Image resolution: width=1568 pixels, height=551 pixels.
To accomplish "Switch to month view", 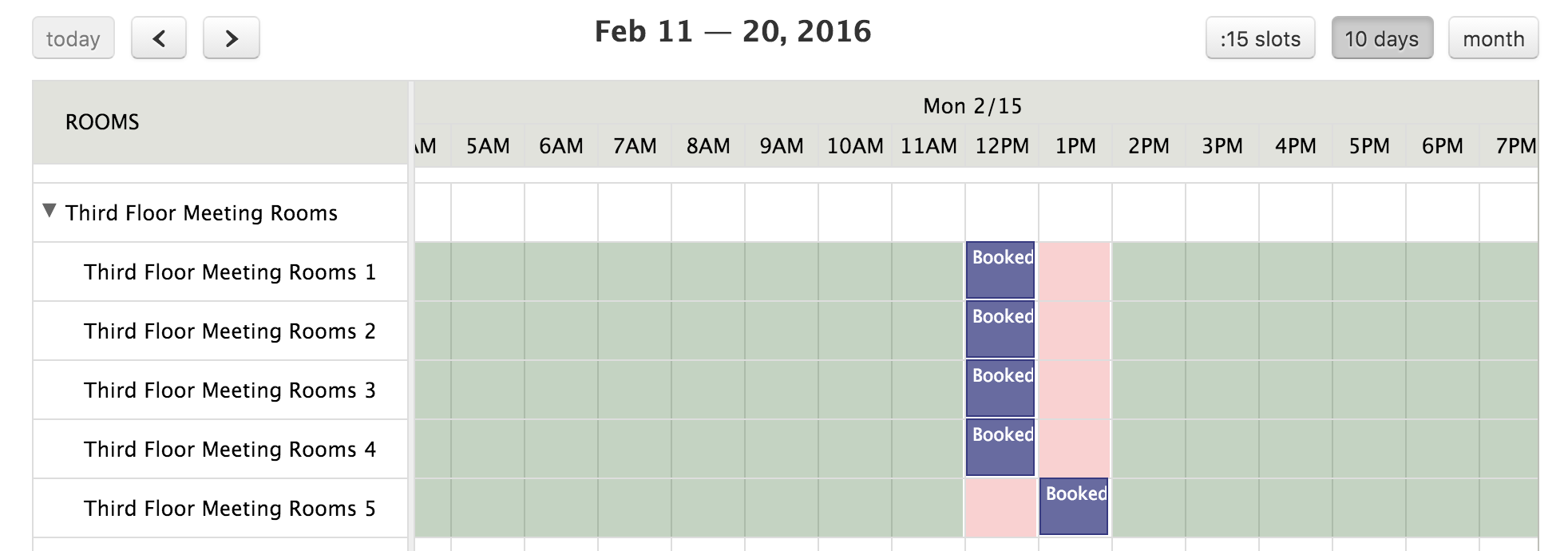I will [1493, 38].
